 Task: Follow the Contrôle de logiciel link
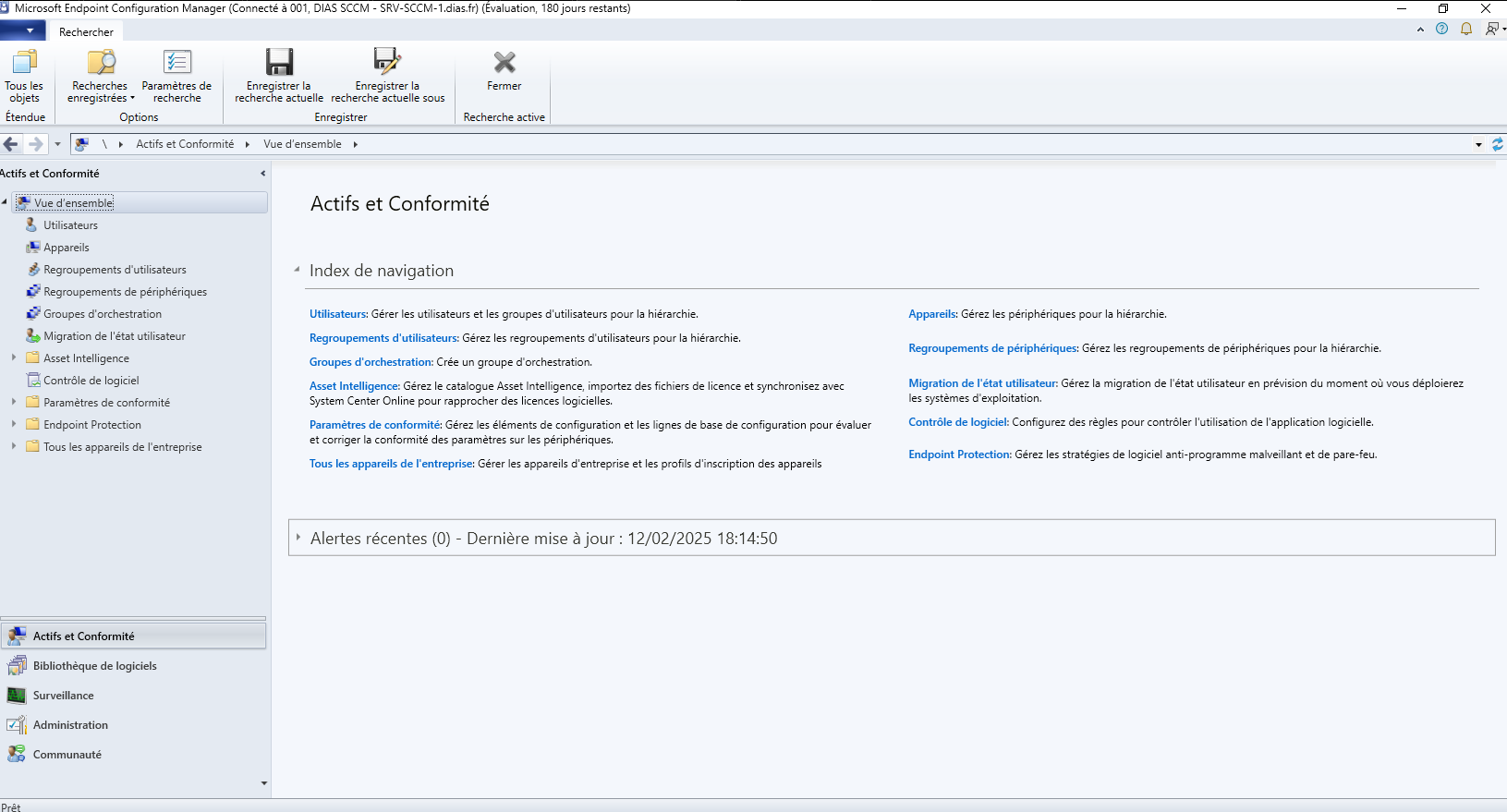tap(958, 422)
